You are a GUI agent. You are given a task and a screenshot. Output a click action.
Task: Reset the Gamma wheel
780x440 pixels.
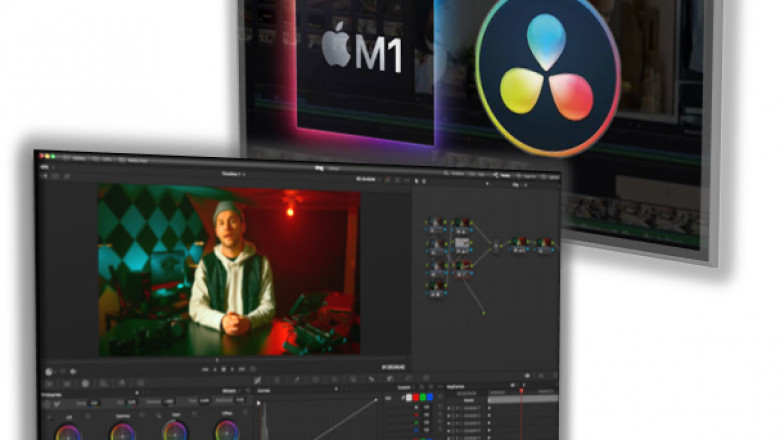point(142,415)
